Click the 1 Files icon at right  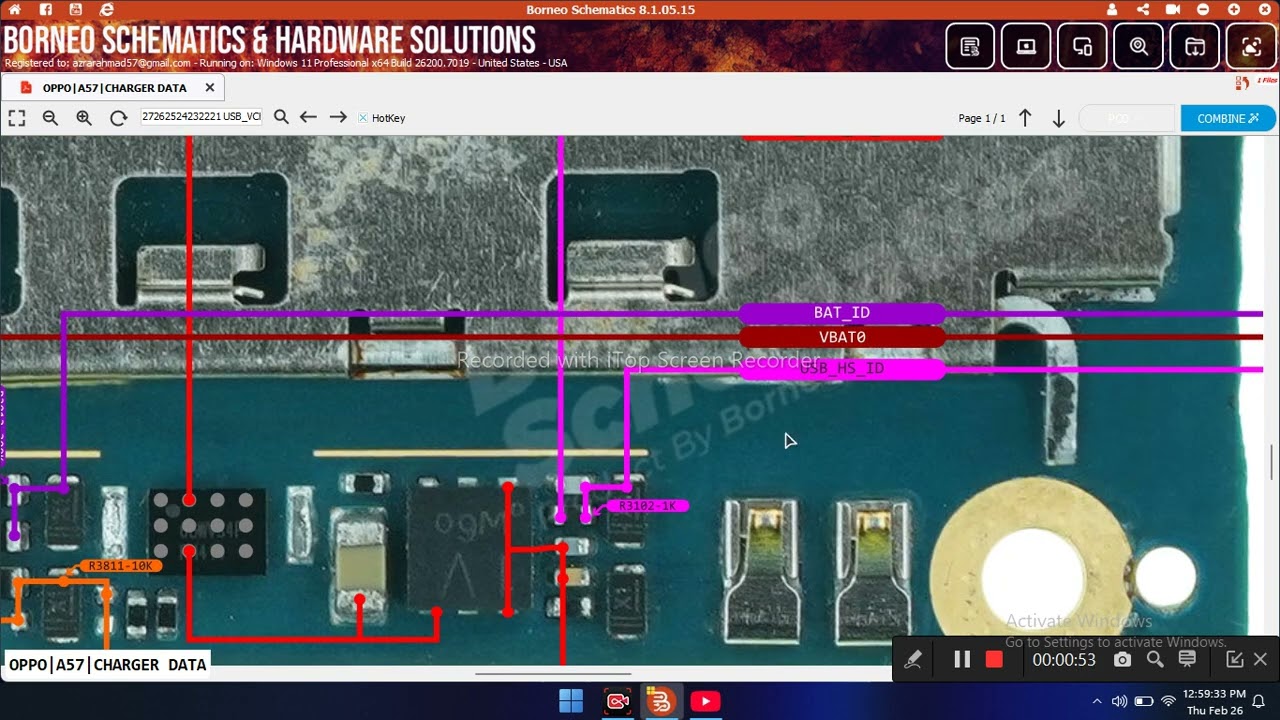[x=1255, y=83]
